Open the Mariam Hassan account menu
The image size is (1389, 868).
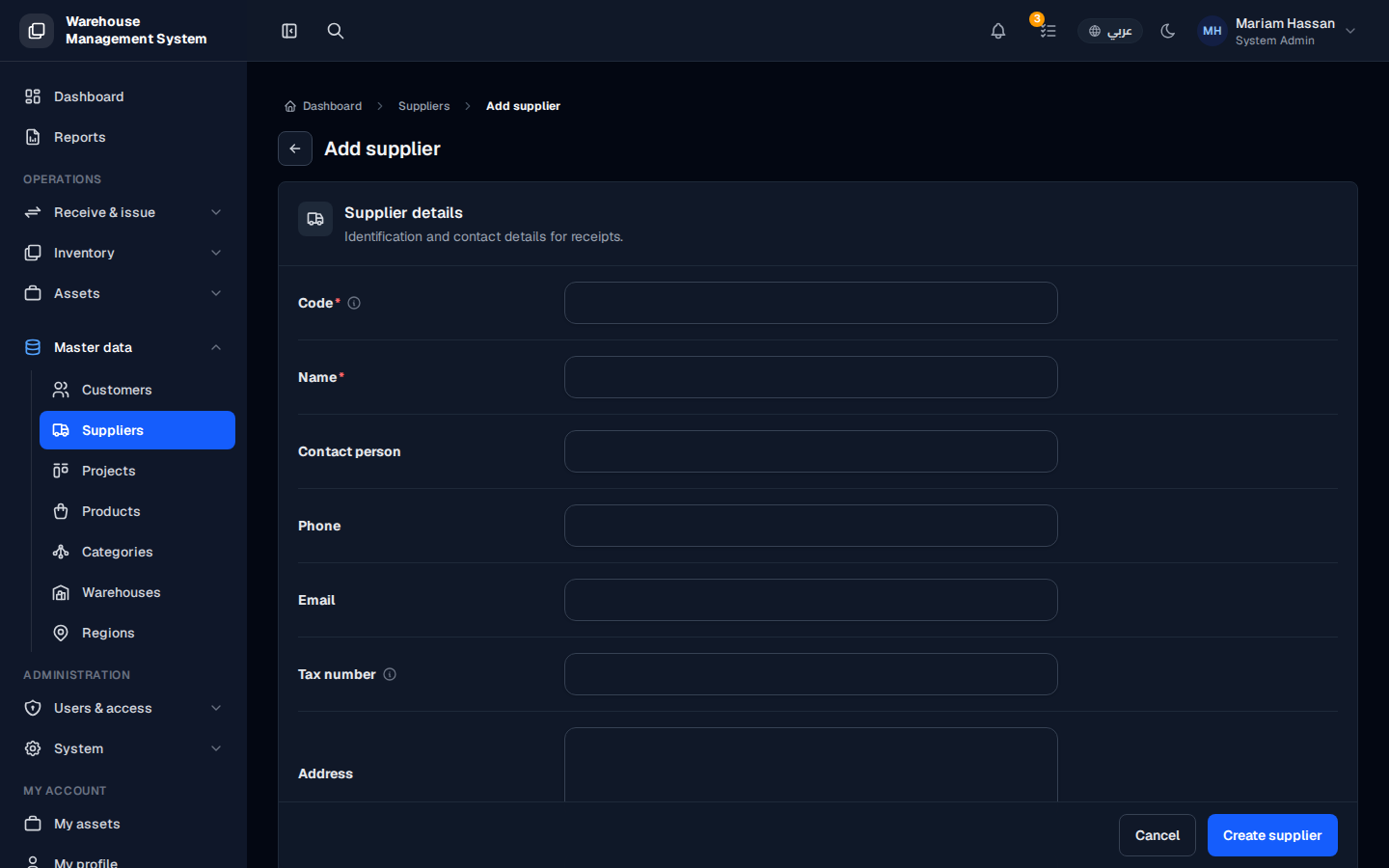1278,31
